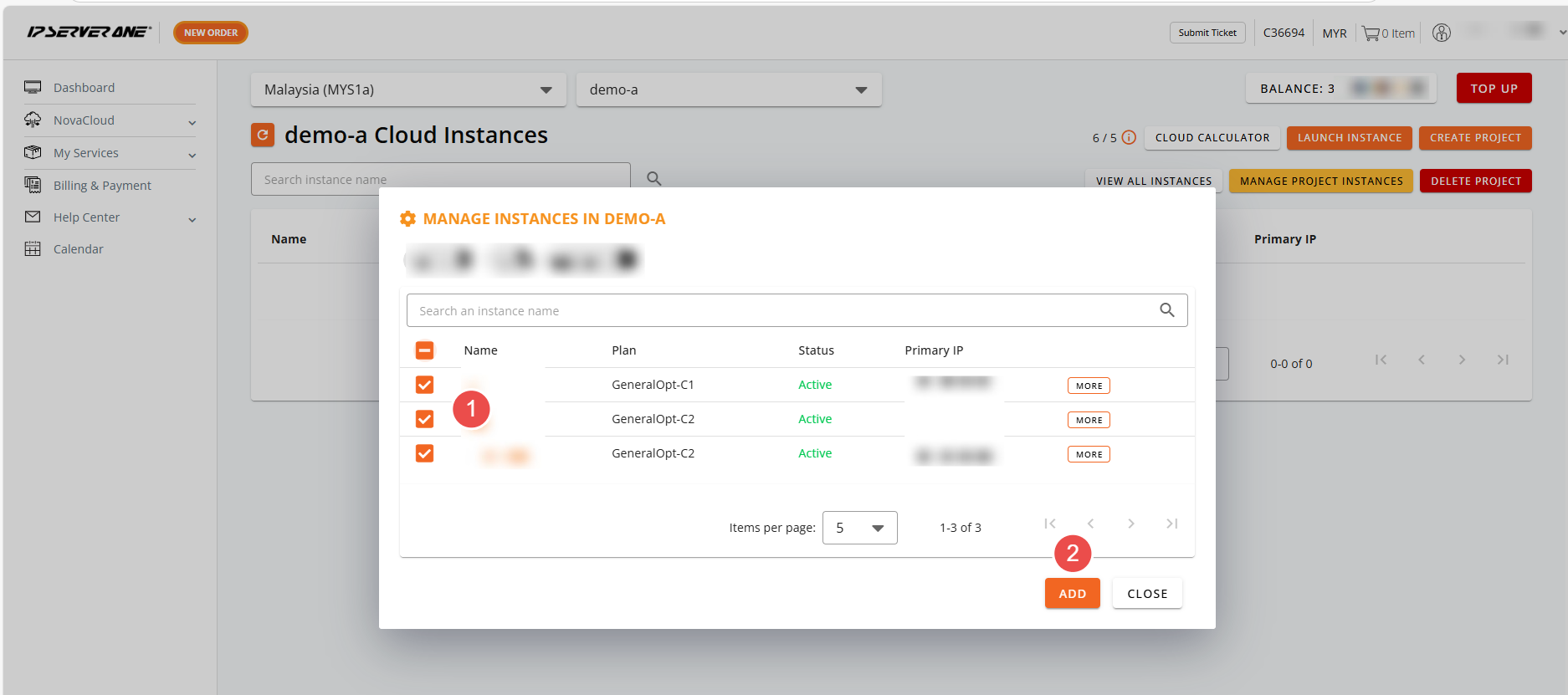Open the Items per page dropdown
The image size is (1568, 695).
coord(859,528)
